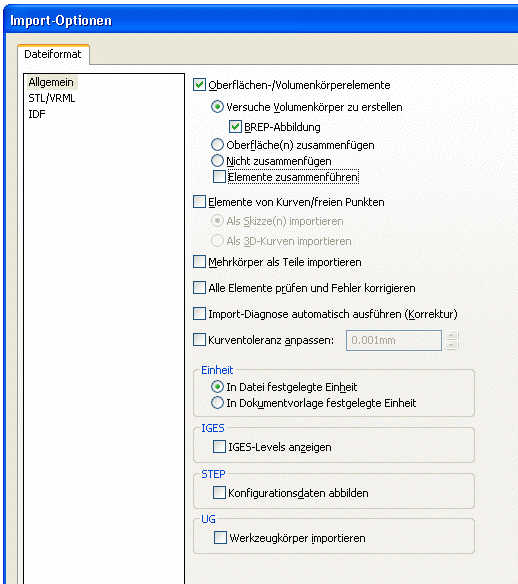Enable Alle Elemente prüfen und Fehler korrigieren
Image resolution: width=518 pixels, height=584 pixels.
coord(199,288)
